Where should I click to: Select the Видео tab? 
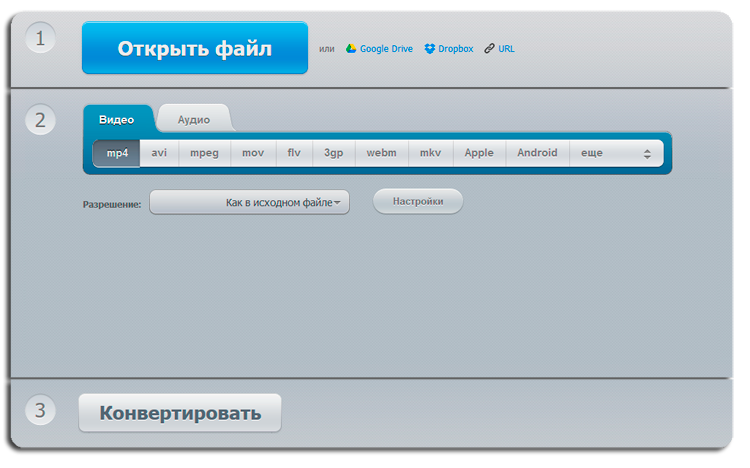117,119
